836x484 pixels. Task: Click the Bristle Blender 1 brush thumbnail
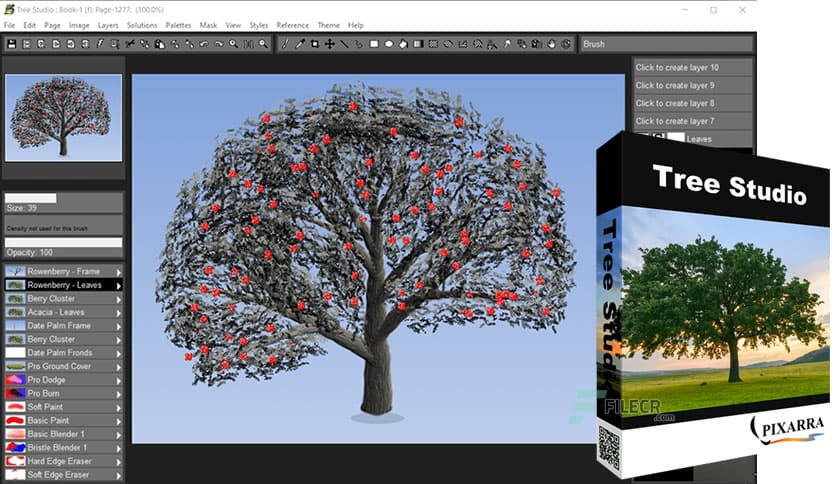click(x=15, y=448)
